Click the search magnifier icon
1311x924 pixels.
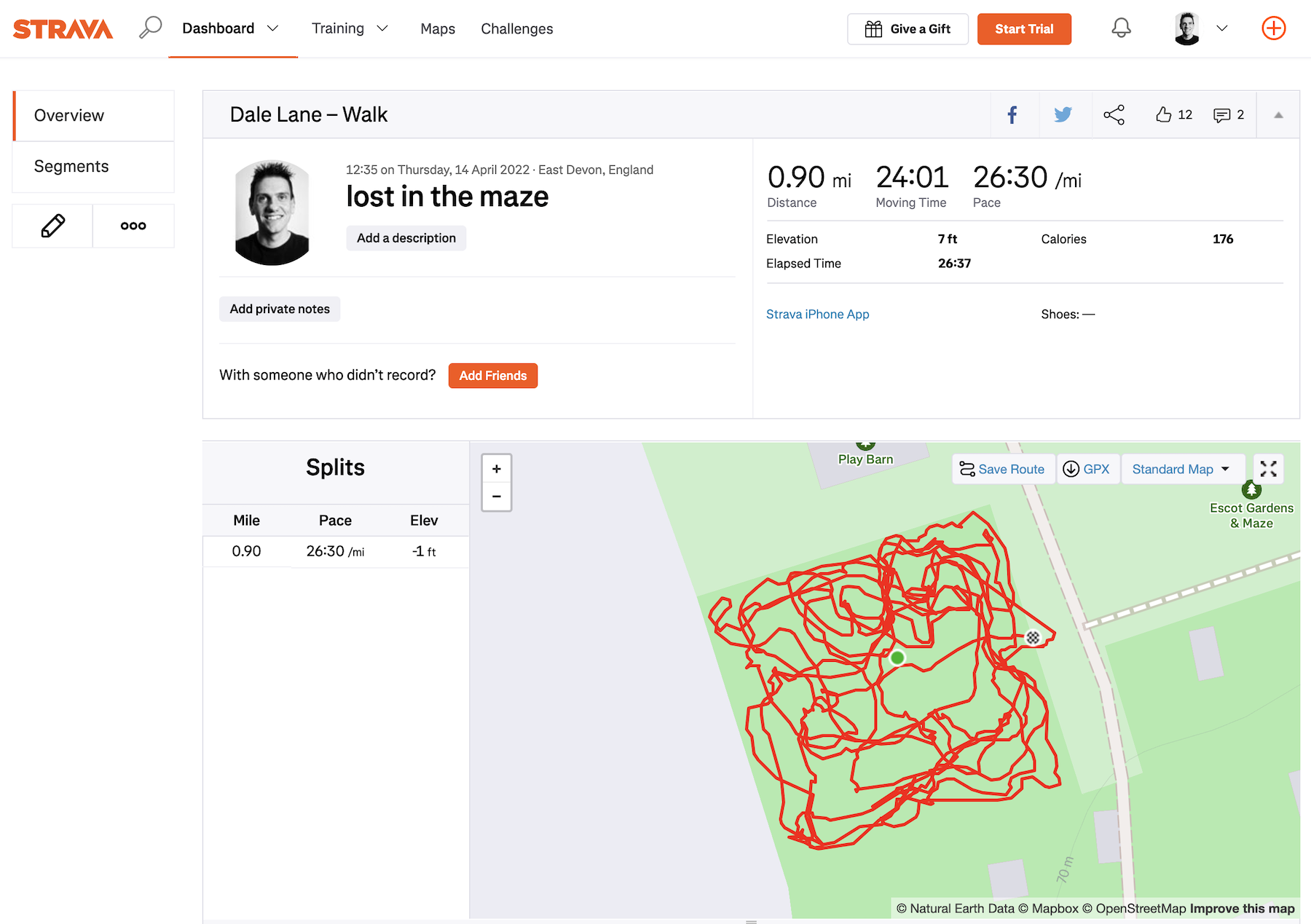[150, 28]
